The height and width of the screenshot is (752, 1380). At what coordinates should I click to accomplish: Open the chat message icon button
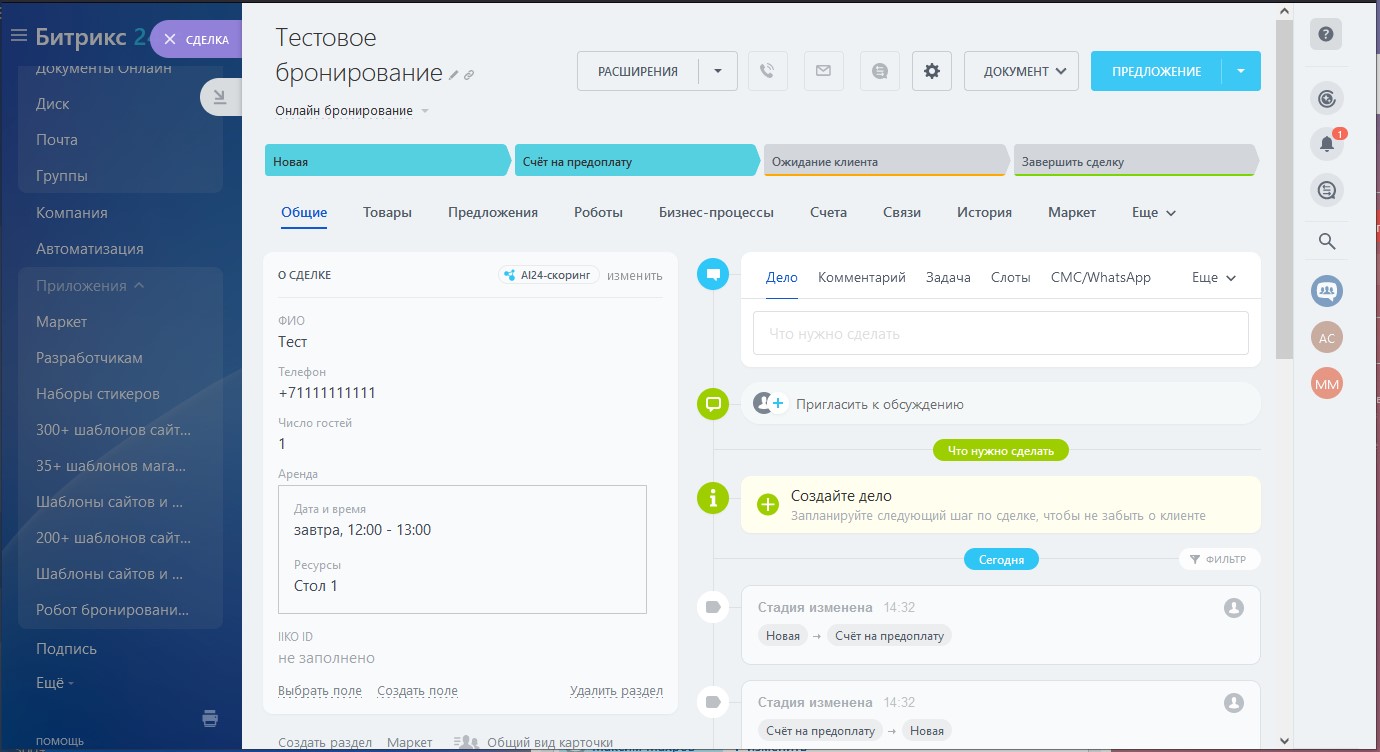pos(879,71)
